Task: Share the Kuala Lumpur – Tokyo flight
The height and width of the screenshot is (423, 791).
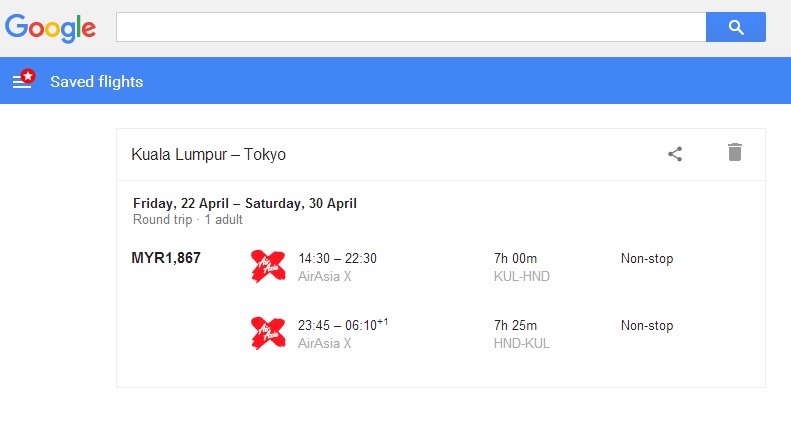Action: click(675, 154)
